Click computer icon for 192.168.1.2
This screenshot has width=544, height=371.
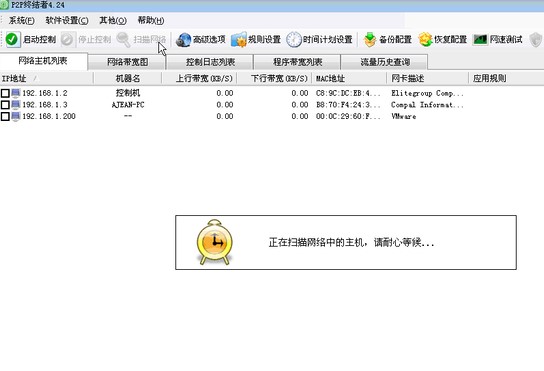pyautogui.click(x=16, y=93)
